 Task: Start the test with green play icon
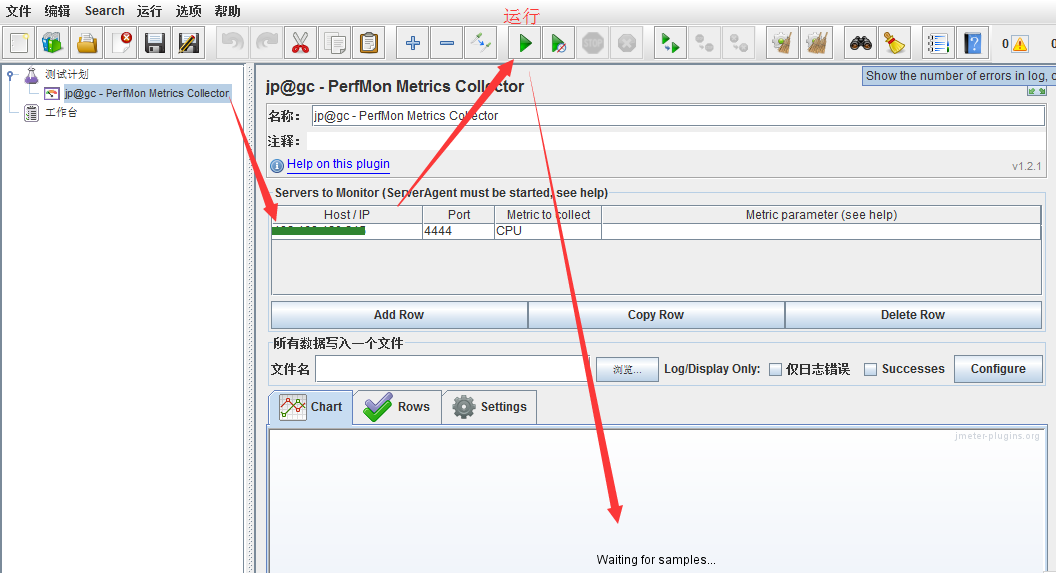click(x=525, y=43)
